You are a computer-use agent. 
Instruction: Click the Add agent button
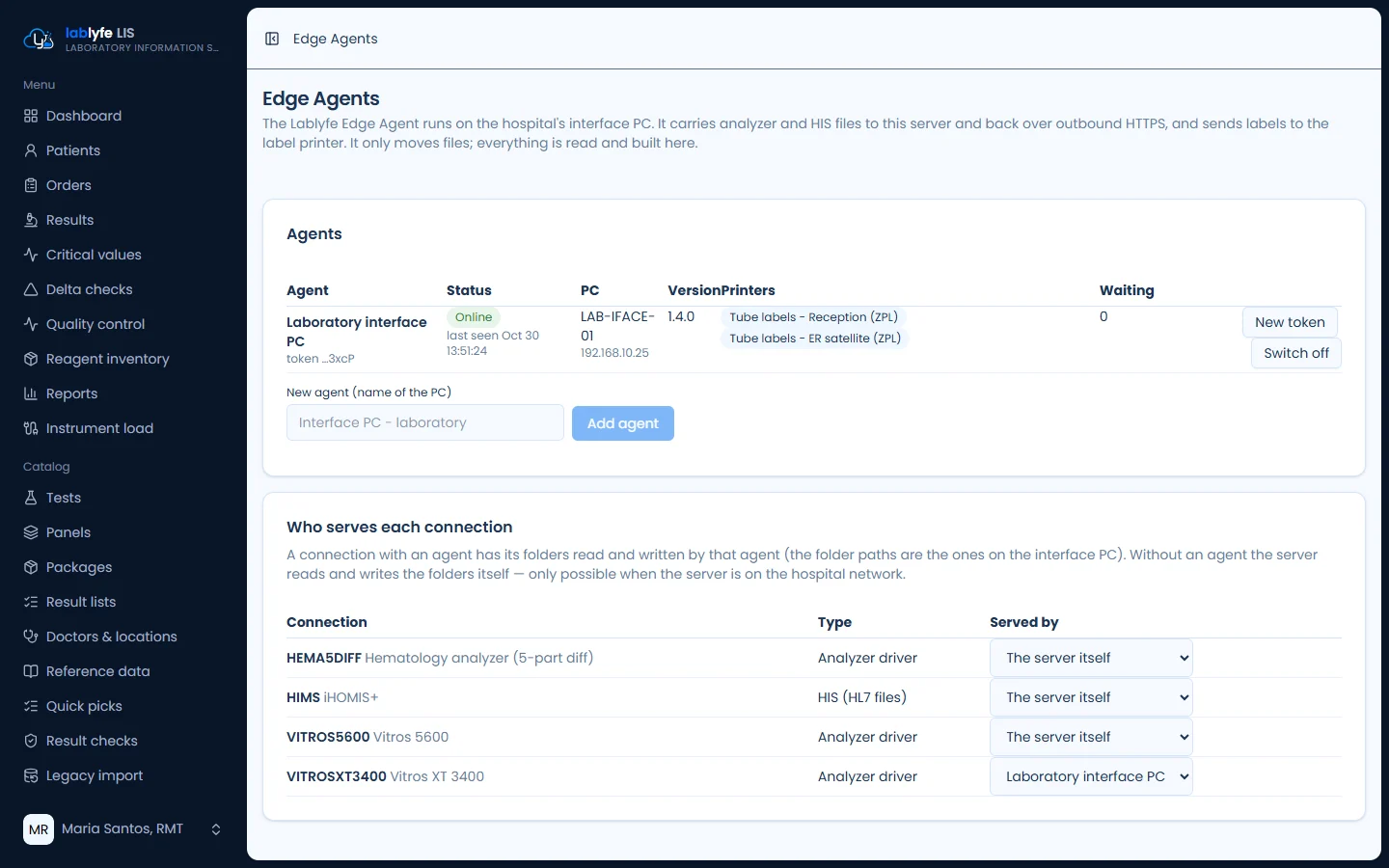[x=623, y=423]
